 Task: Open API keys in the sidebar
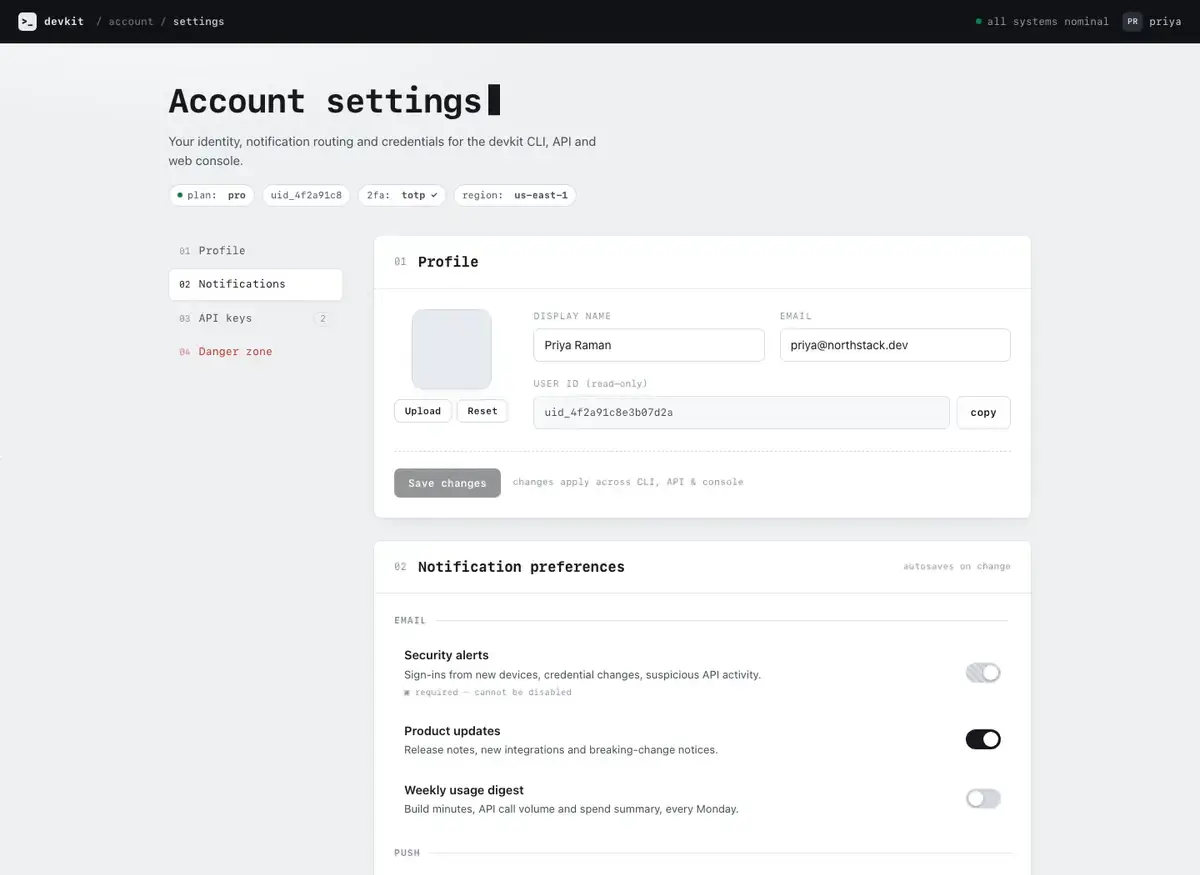255,318
